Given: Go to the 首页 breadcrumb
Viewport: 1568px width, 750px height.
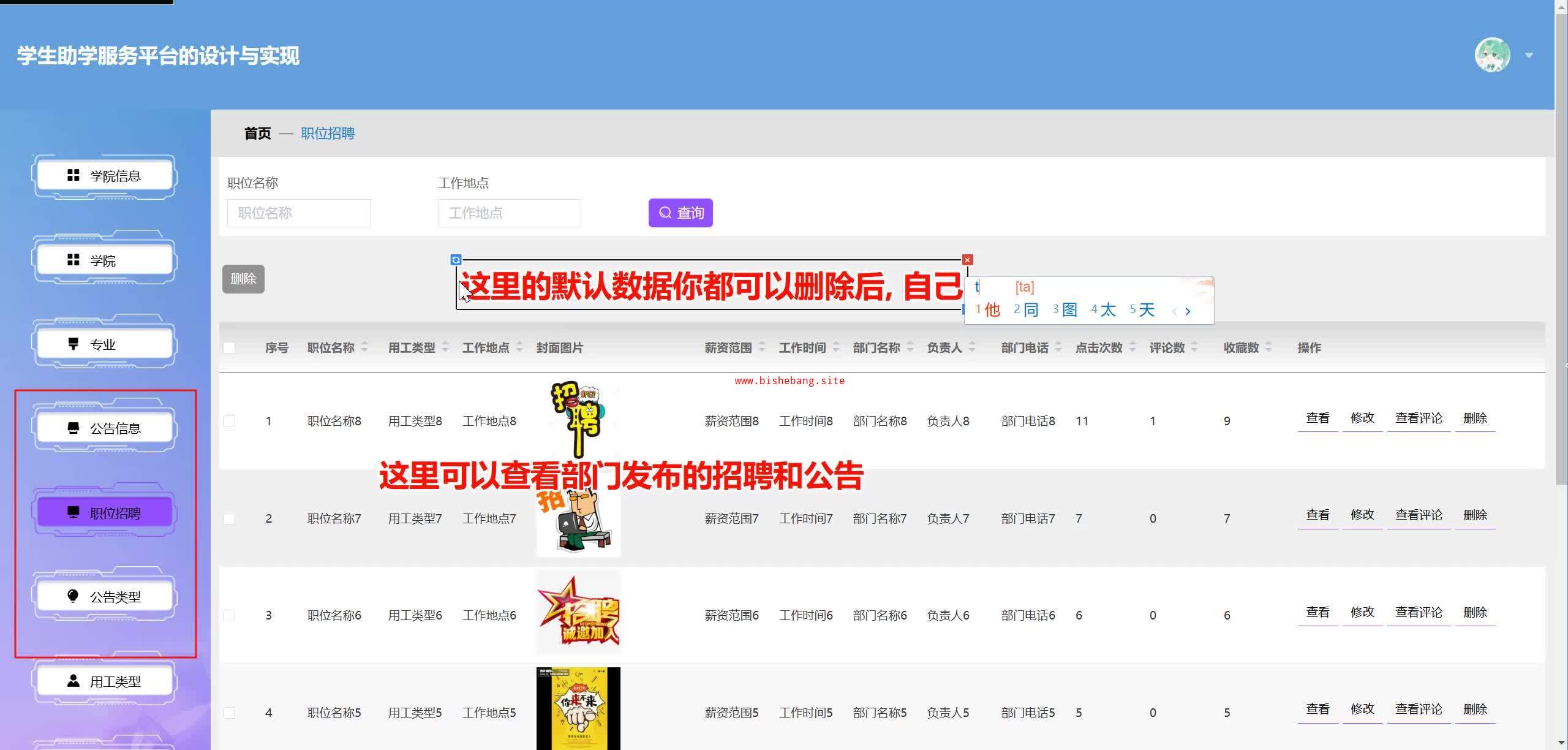Looking at the screenshot, I should 257,134.
